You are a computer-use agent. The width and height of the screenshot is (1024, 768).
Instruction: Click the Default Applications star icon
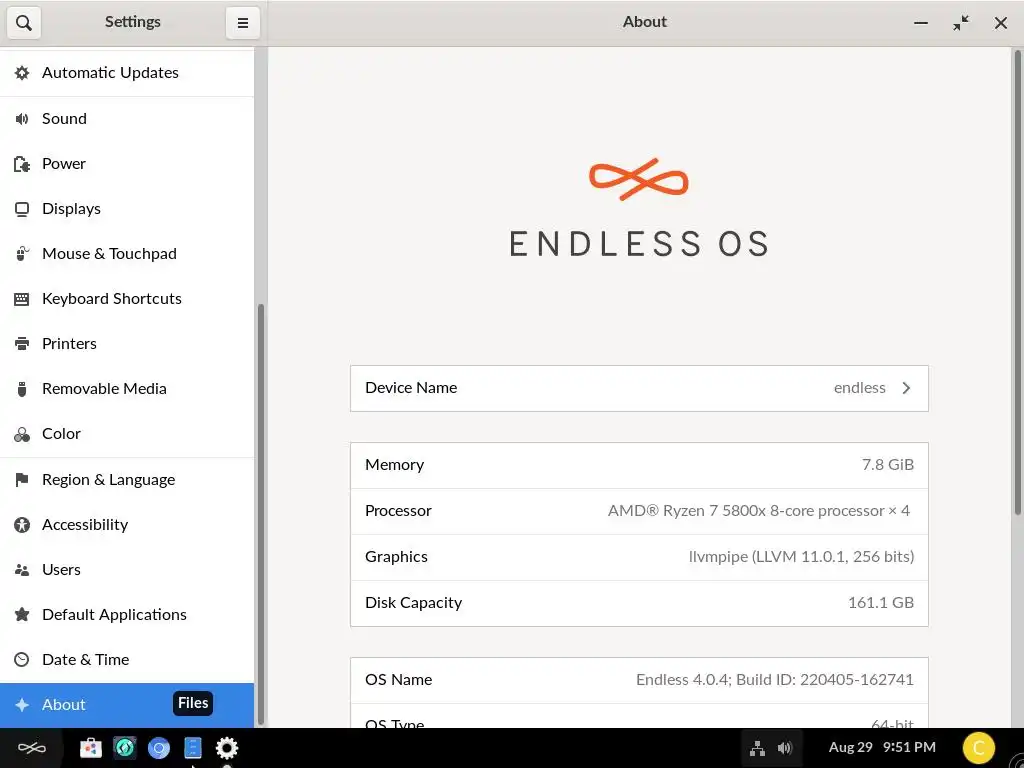coord(22,615)
